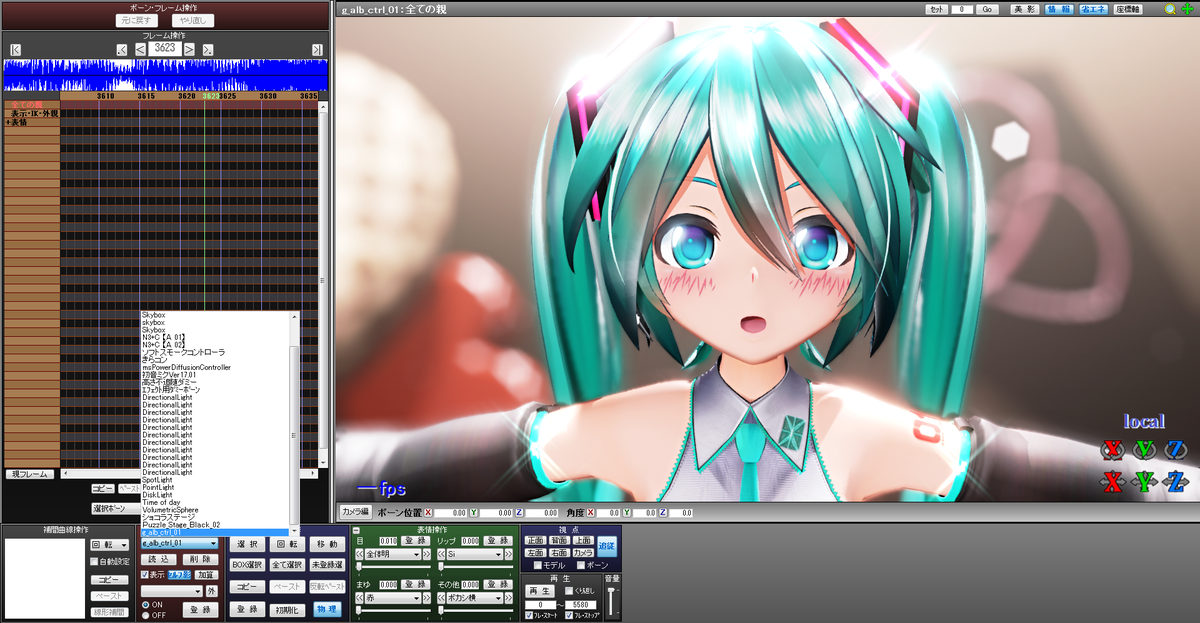Viewport: 1200px width, 623px height.
Task: Click the blue lower Z move axis icon
Action: [x=1176, y=482]
